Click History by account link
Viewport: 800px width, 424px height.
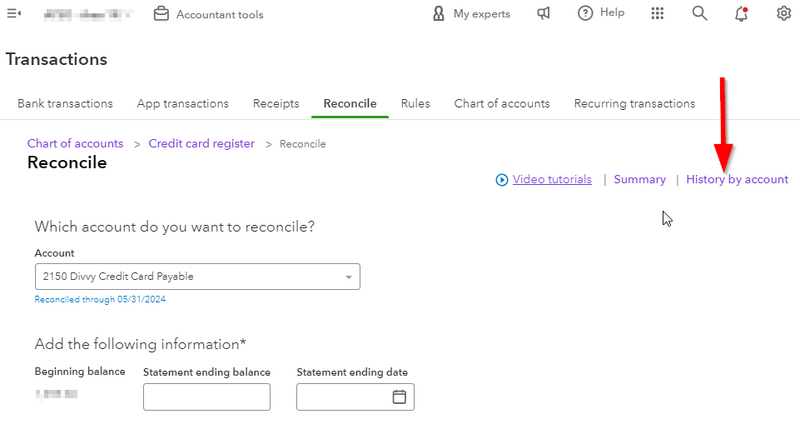[x=736, y=180]
